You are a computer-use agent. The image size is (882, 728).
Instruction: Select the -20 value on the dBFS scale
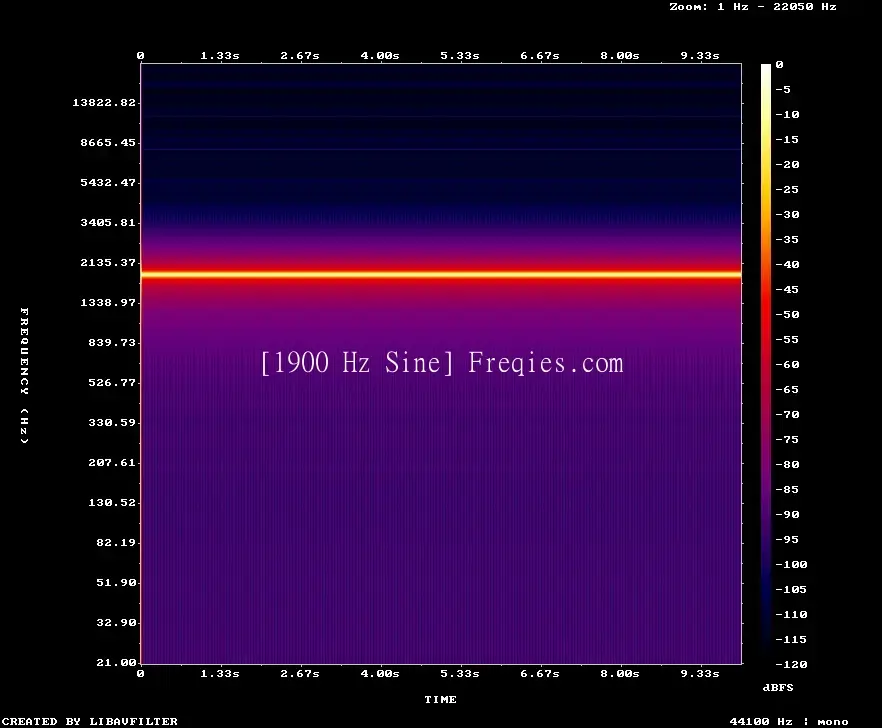tap(787, 164)
